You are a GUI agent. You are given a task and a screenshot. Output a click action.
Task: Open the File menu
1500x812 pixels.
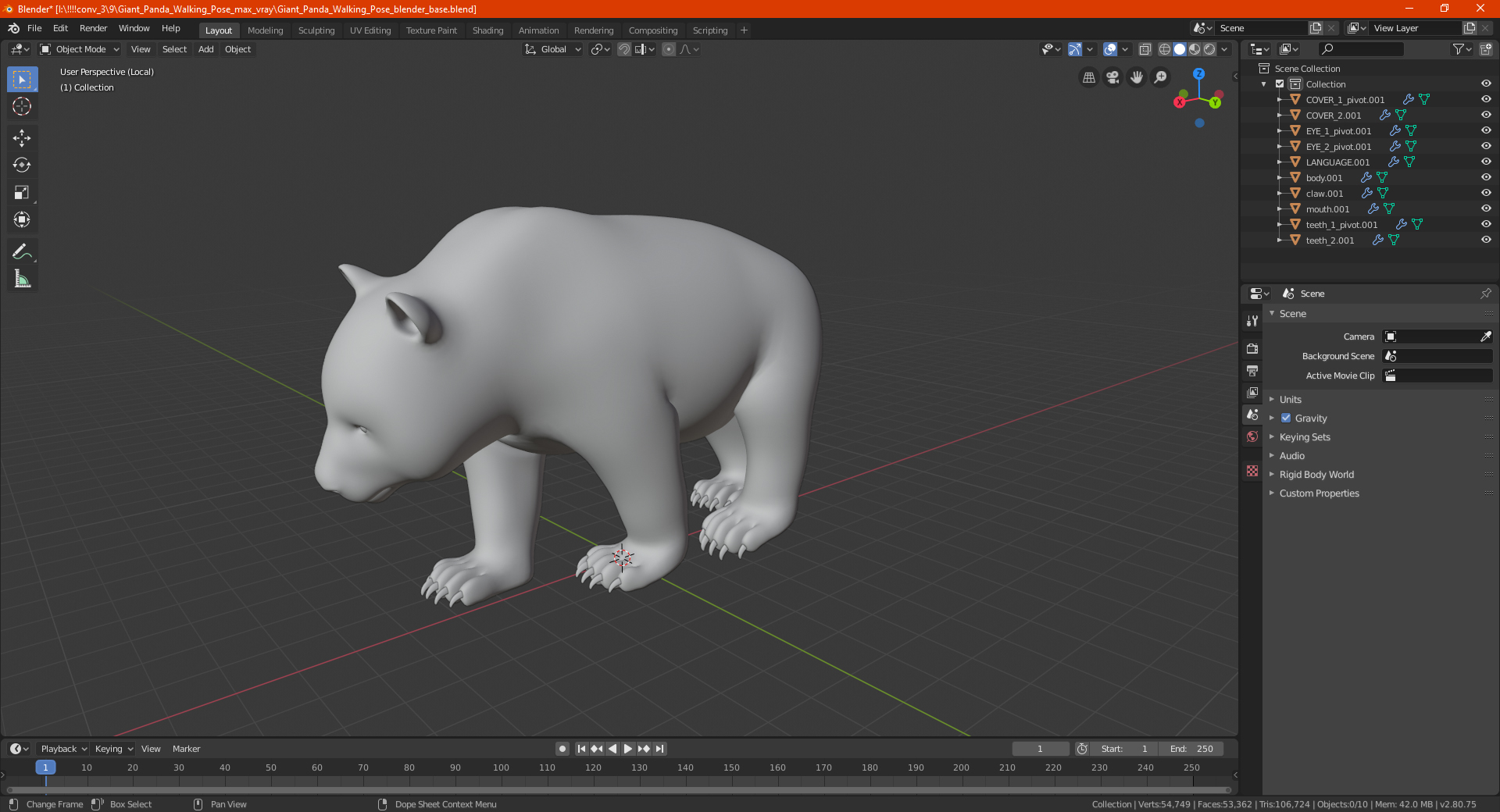tap(34, 28)
